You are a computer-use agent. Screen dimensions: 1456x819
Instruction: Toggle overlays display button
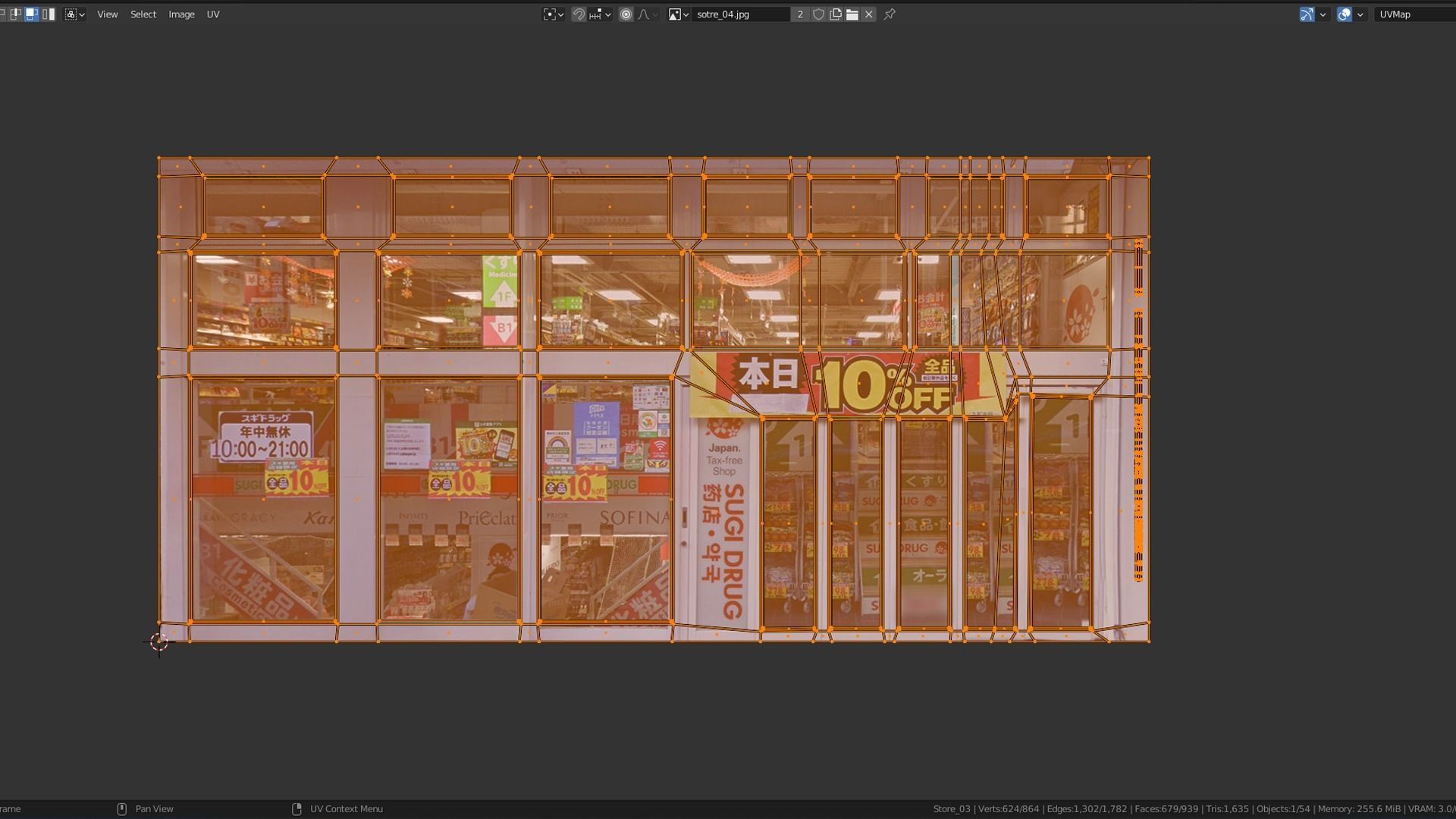(1344, 14)
